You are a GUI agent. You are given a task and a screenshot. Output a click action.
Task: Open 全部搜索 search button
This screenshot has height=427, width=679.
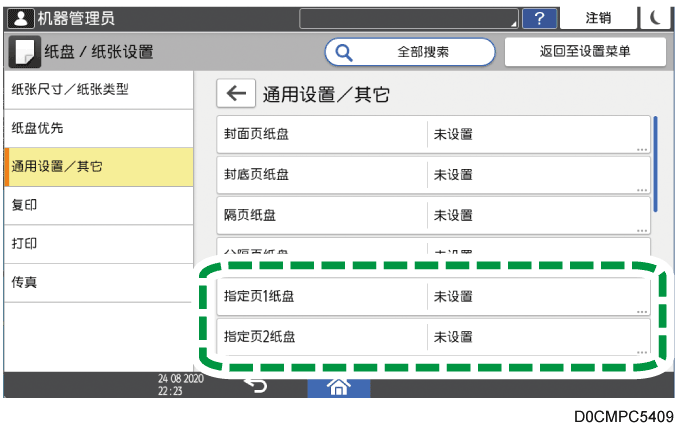[410, 52]
